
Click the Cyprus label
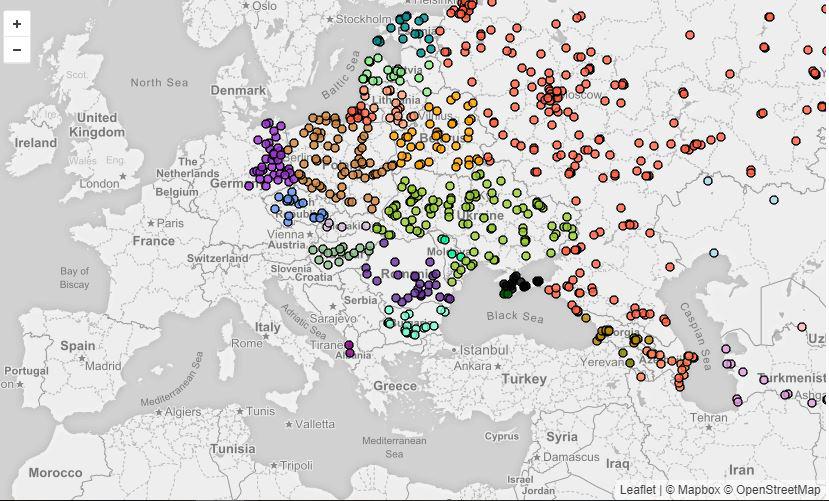[x=502, y=437]
